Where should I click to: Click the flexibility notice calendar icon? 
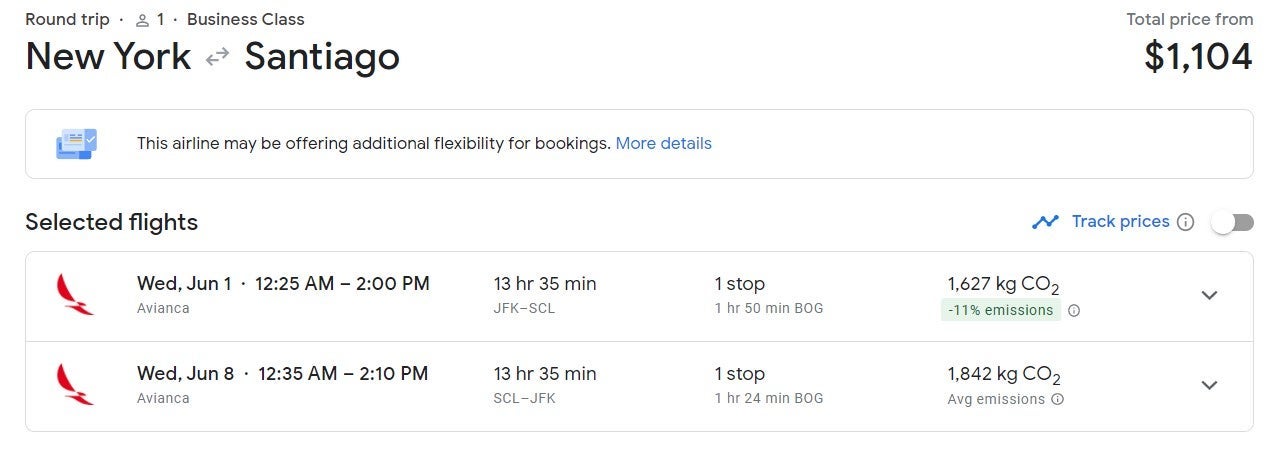coord(76,144)
